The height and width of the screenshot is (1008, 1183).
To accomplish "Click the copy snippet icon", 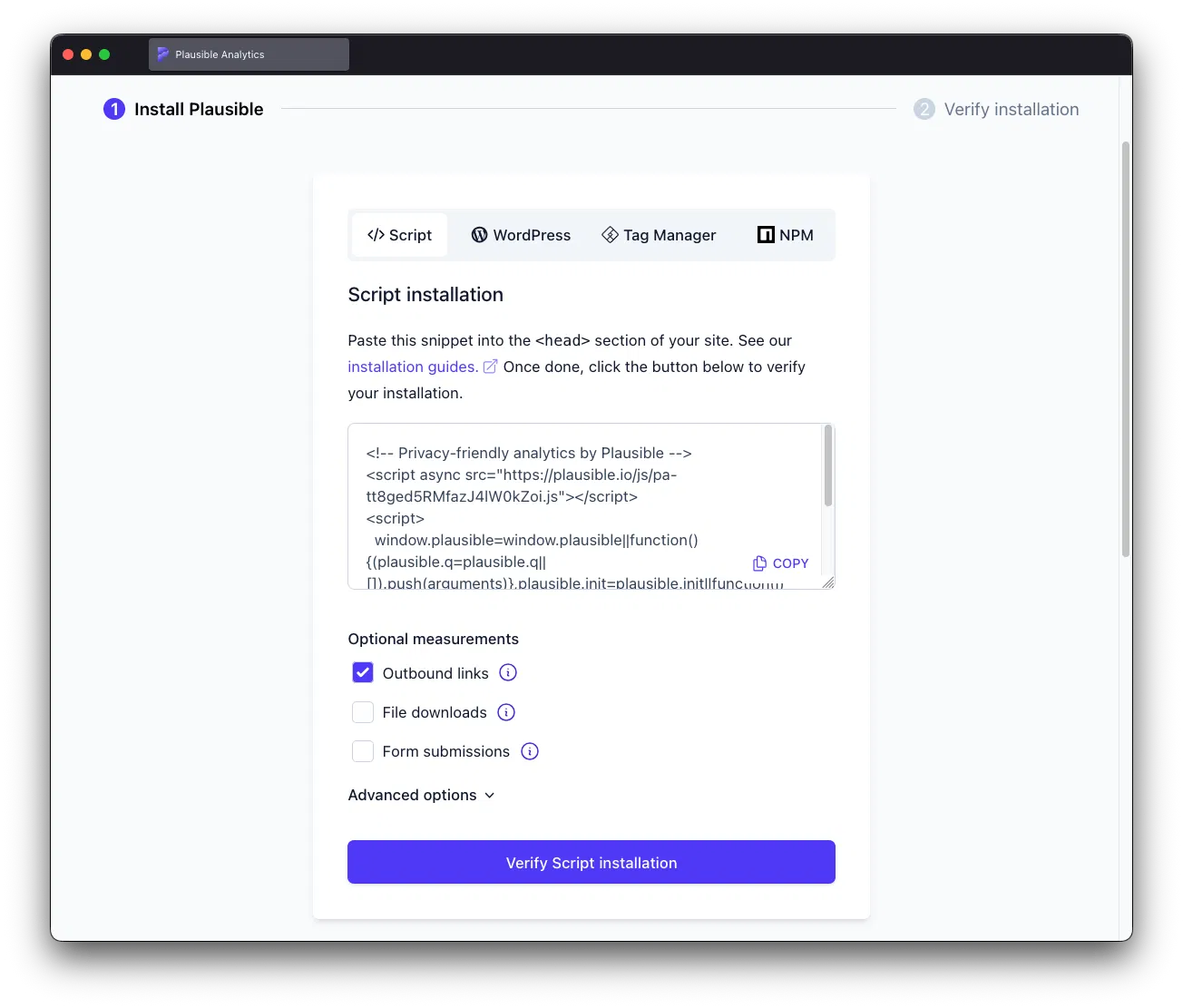I will click(760, 563).
